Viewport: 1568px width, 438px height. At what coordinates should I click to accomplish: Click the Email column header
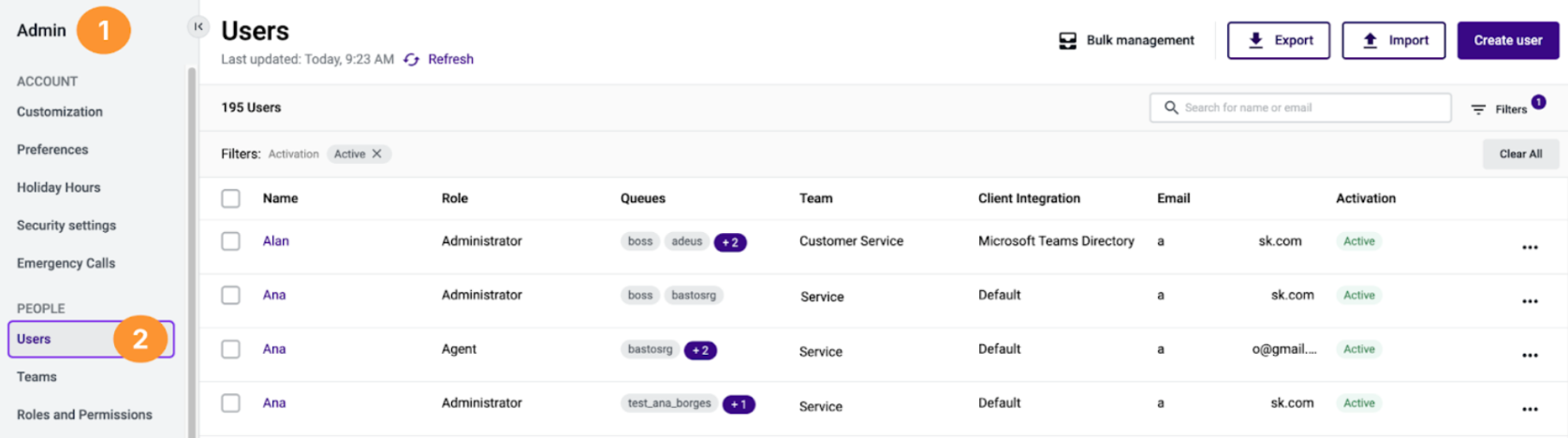point(1173,198)
